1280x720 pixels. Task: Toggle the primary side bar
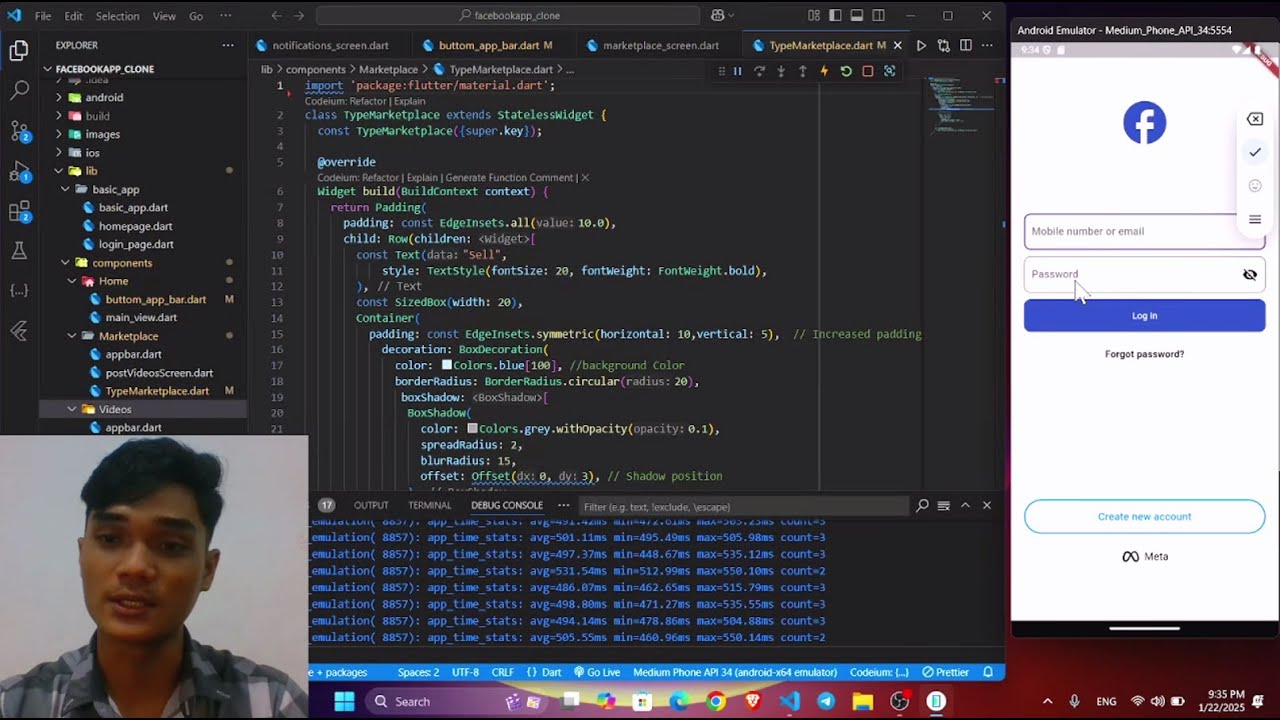835,16
